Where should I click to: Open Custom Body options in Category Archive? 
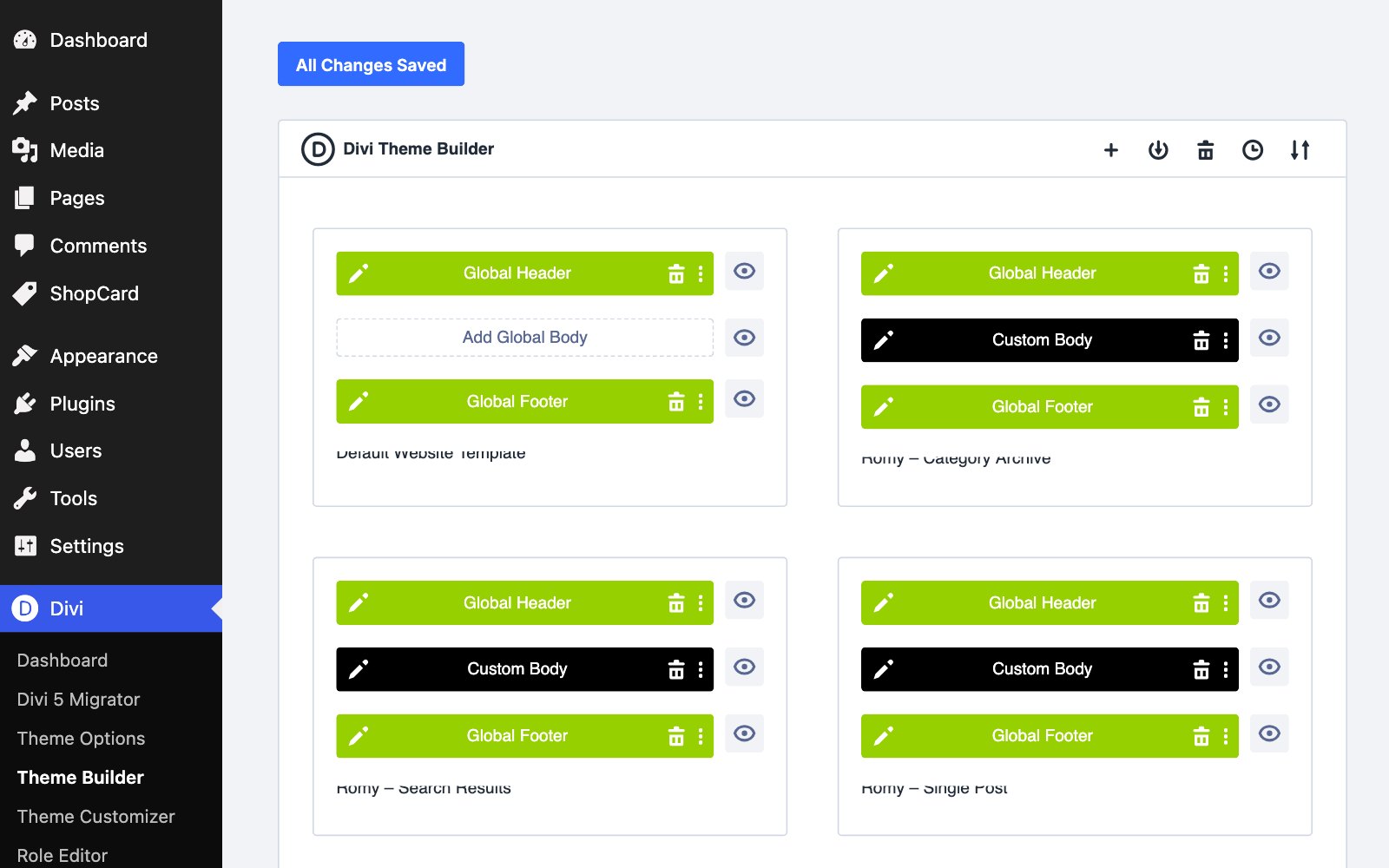[1226, 340]
